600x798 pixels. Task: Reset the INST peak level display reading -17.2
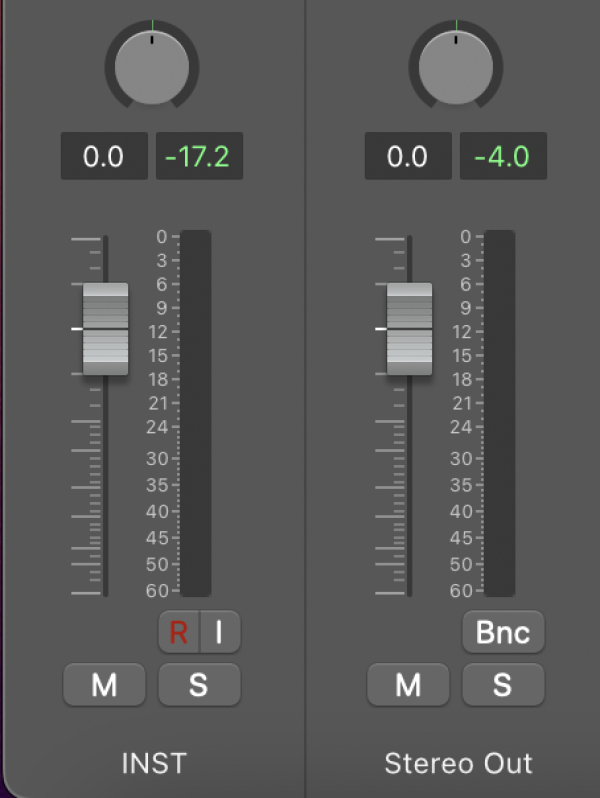tap(199, 157)
